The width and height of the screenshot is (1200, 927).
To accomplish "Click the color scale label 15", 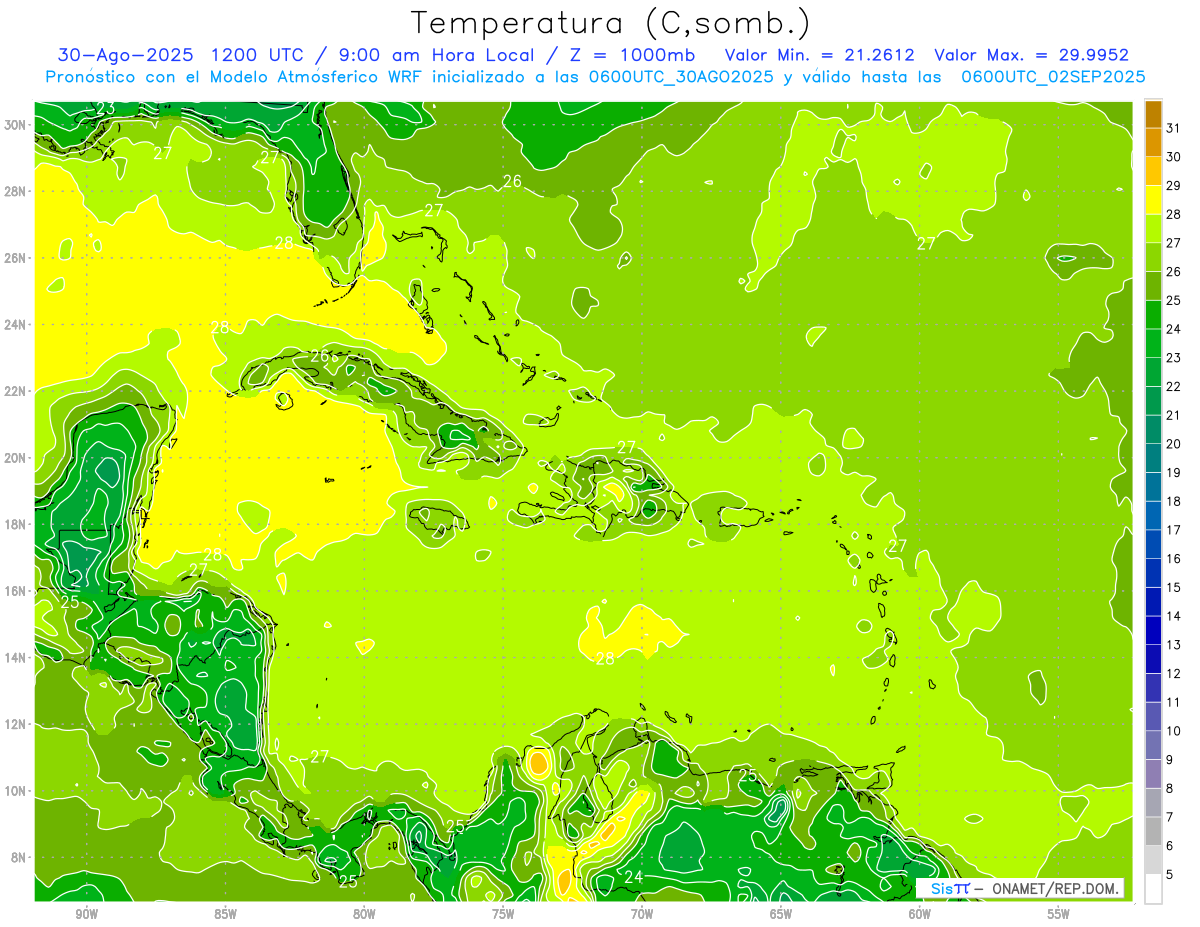I will point(1174,588).
